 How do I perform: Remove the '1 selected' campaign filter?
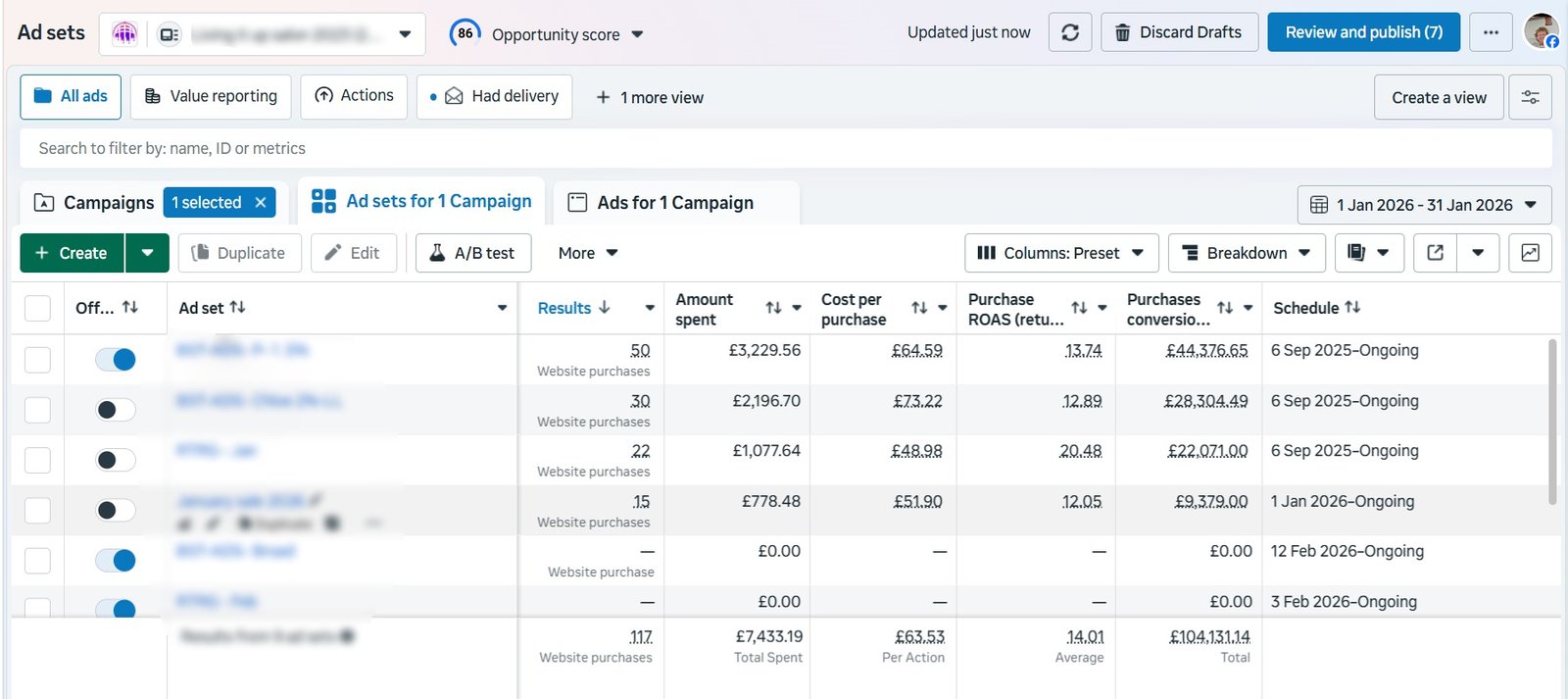point(261,203)
